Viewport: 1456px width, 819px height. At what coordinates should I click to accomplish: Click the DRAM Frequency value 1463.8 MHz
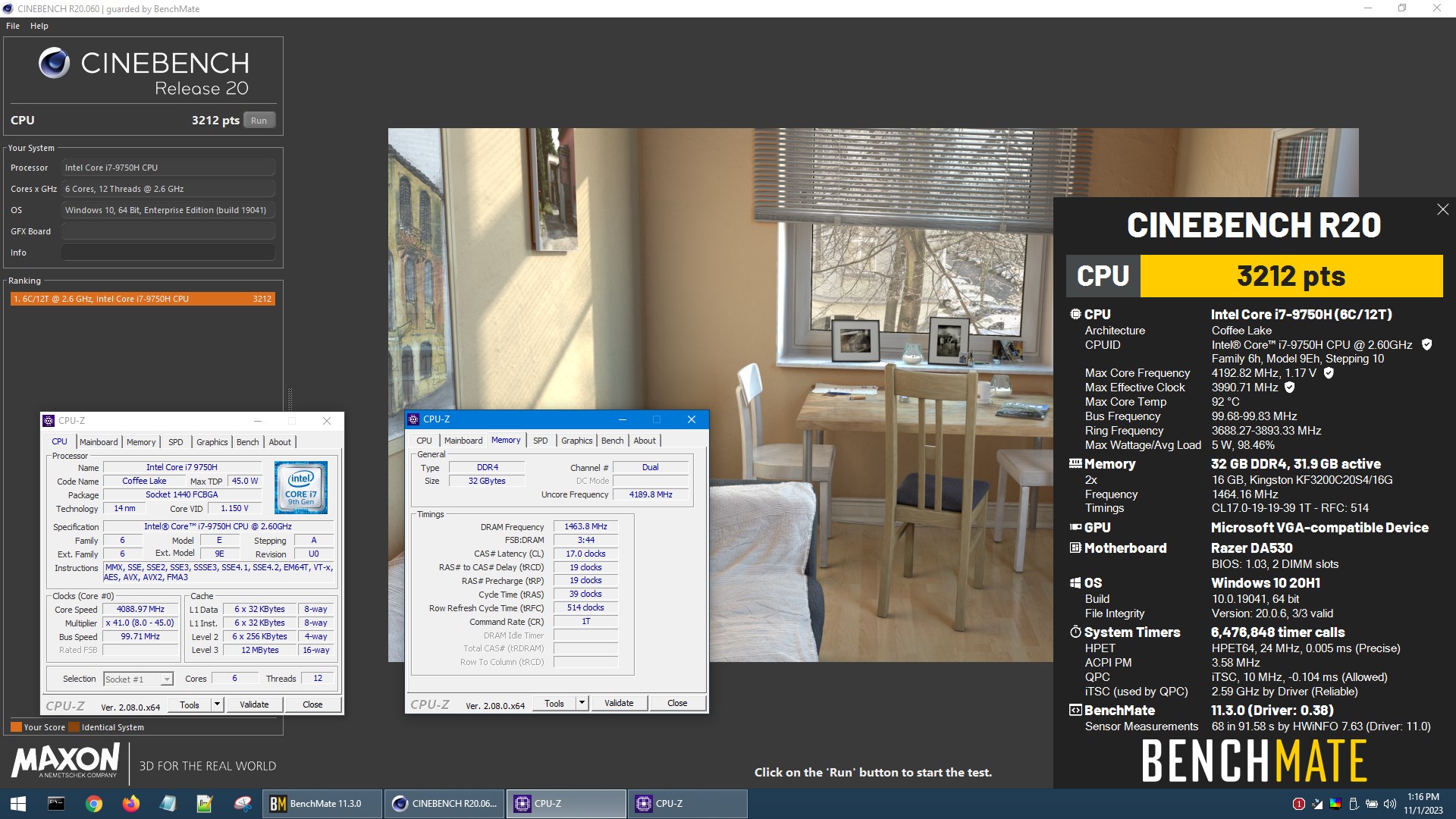click(585, 526)
